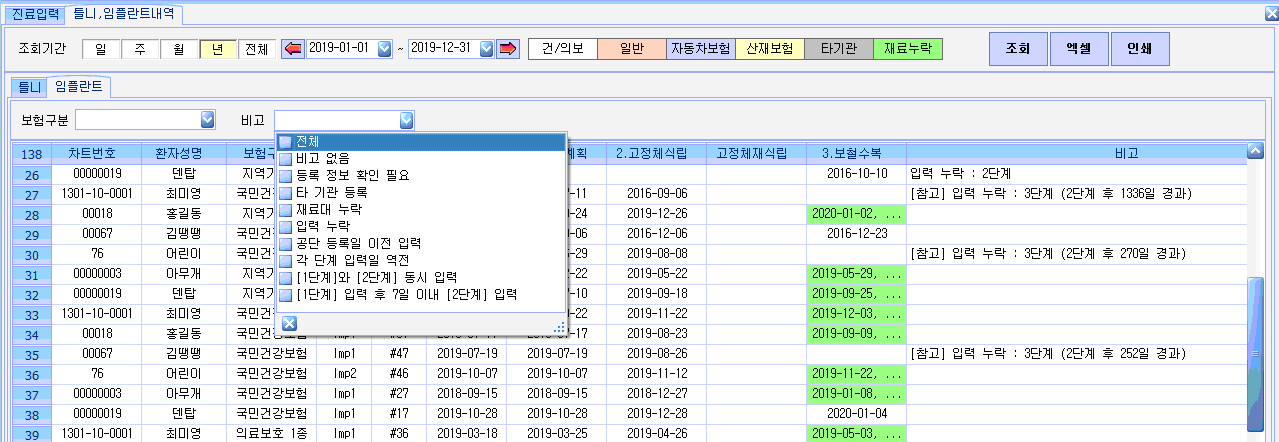Click the 엑셀 export button
The height and width of the screenshot is (442, 1279).
click(x=1078, y=48)
